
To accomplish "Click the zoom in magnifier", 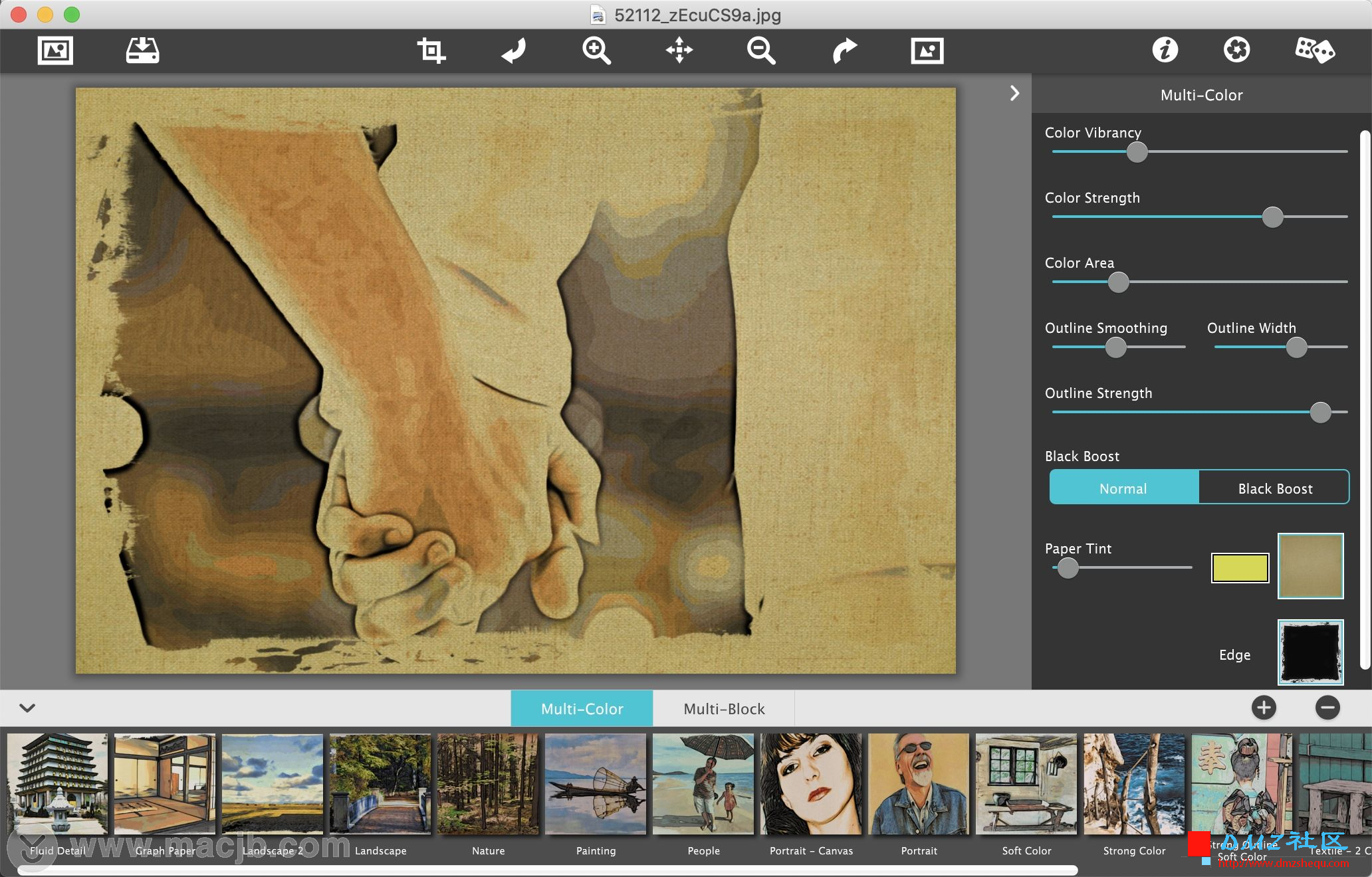I will [x=596, y=50].
